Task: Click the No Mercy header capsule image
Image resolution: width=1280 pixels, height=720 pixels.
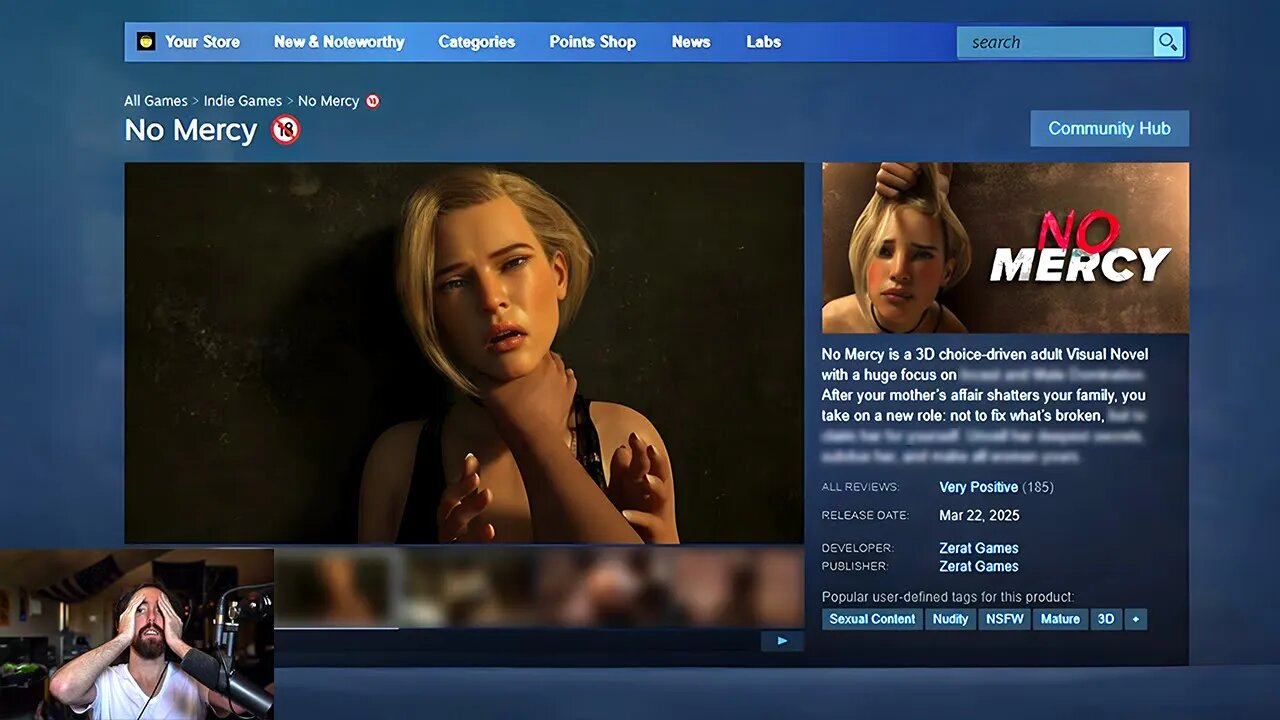Action: click(x=1005, y=247)
